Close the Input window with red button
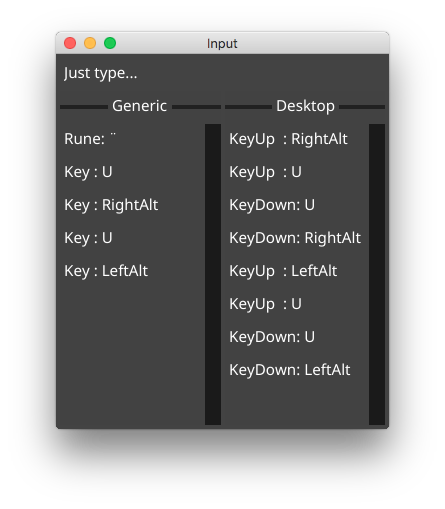The height and width of the screenshot is (509, 445). coord(70,43)
